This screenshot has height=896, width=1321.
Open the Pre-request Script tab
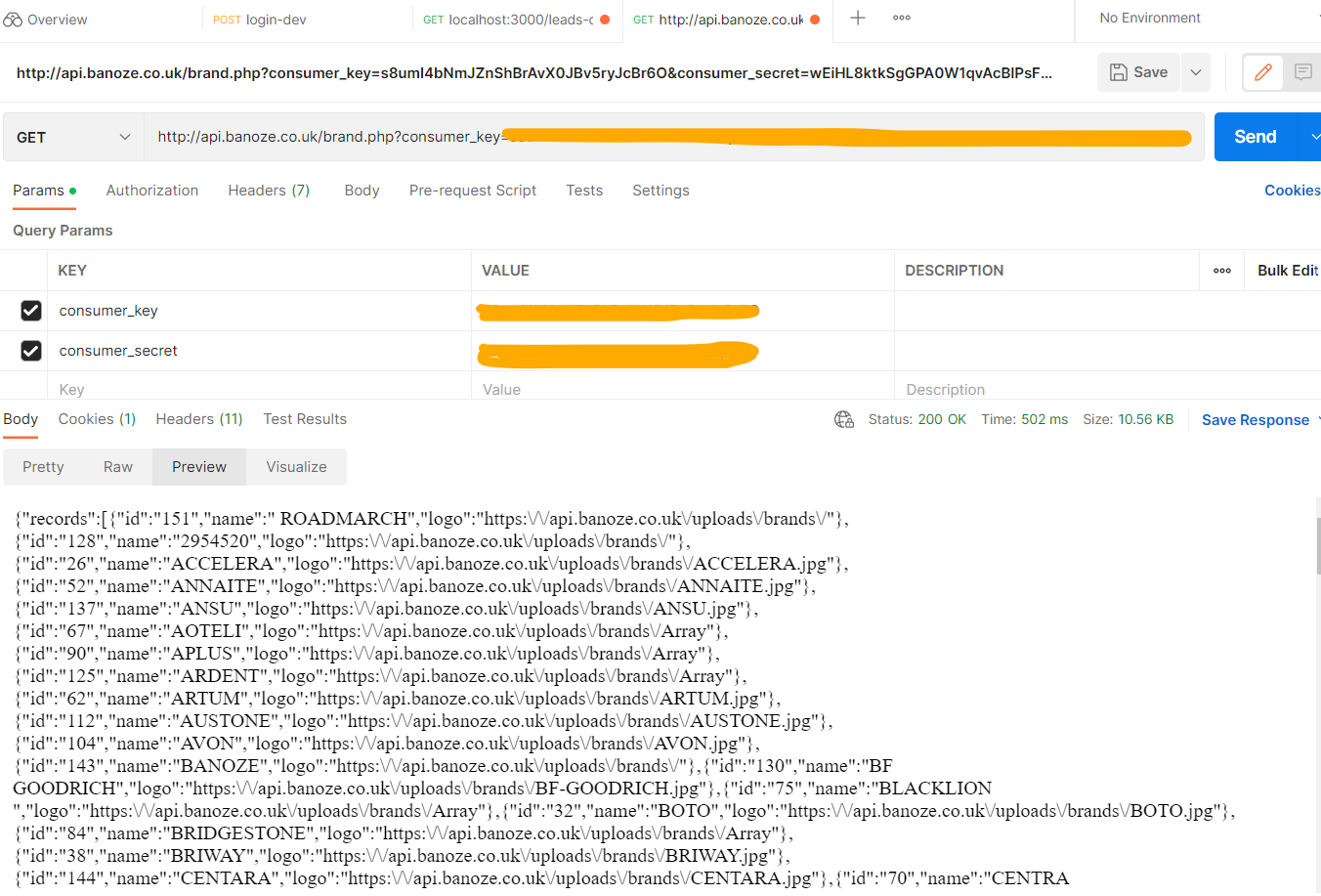click(473, 191)
